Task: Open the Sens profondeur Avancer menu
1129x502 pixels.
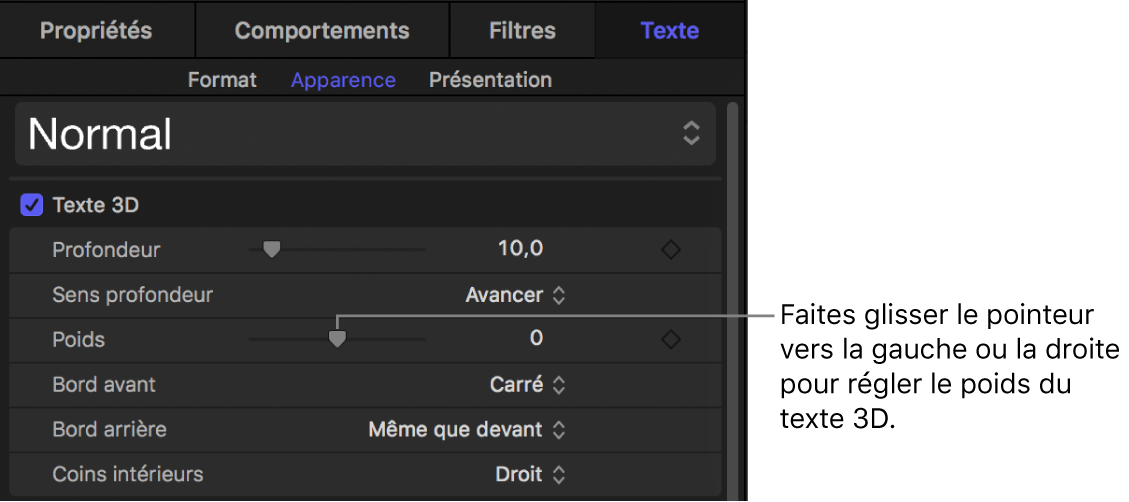Action: pyautogui.click(x=516, y=295)
